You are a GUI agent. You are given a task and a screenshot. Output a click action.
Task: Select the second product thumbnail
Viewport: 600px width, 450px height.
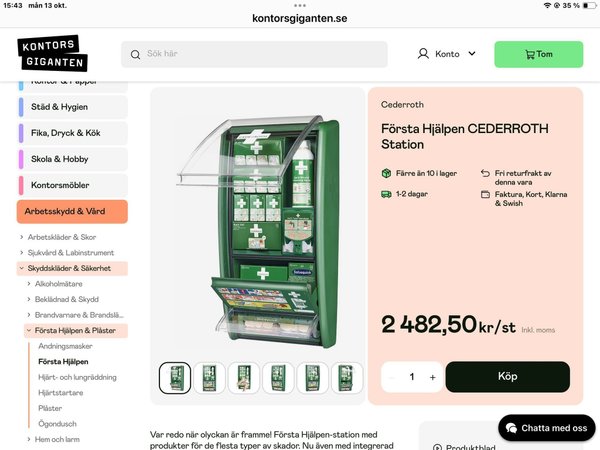(209, 378)
